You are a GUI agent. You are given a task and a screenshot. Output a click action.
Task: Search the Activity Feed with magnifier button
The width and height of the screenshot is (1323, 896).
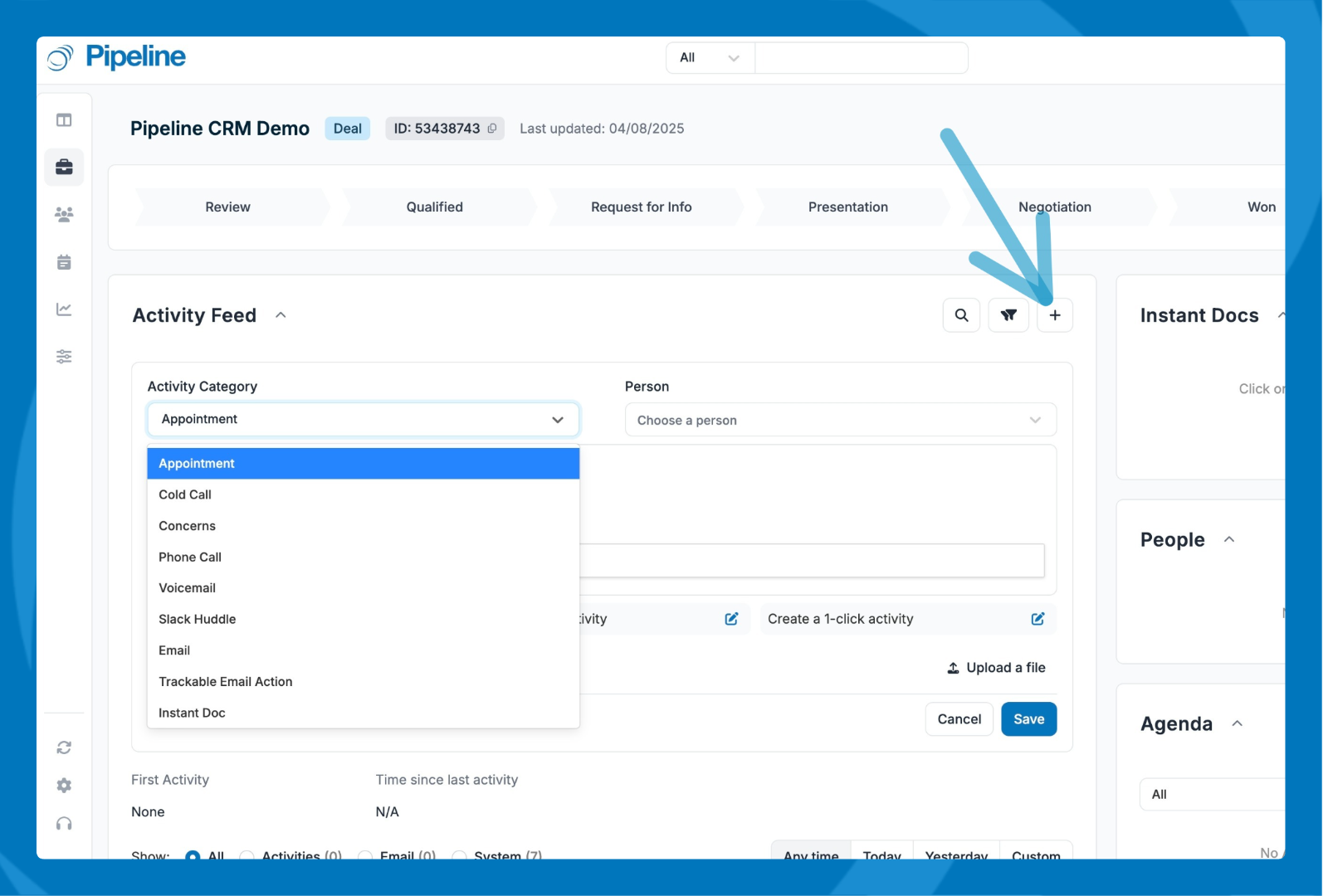961,315
